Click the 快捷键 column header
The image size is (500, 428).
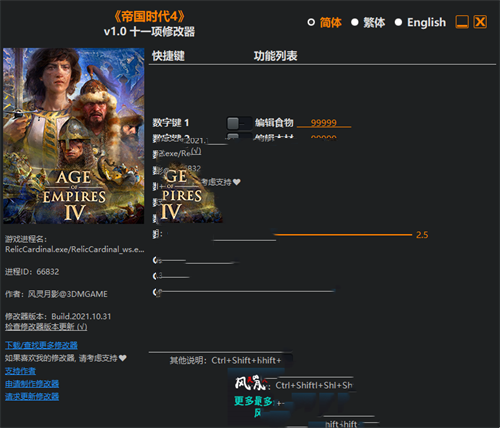point(168,56)
